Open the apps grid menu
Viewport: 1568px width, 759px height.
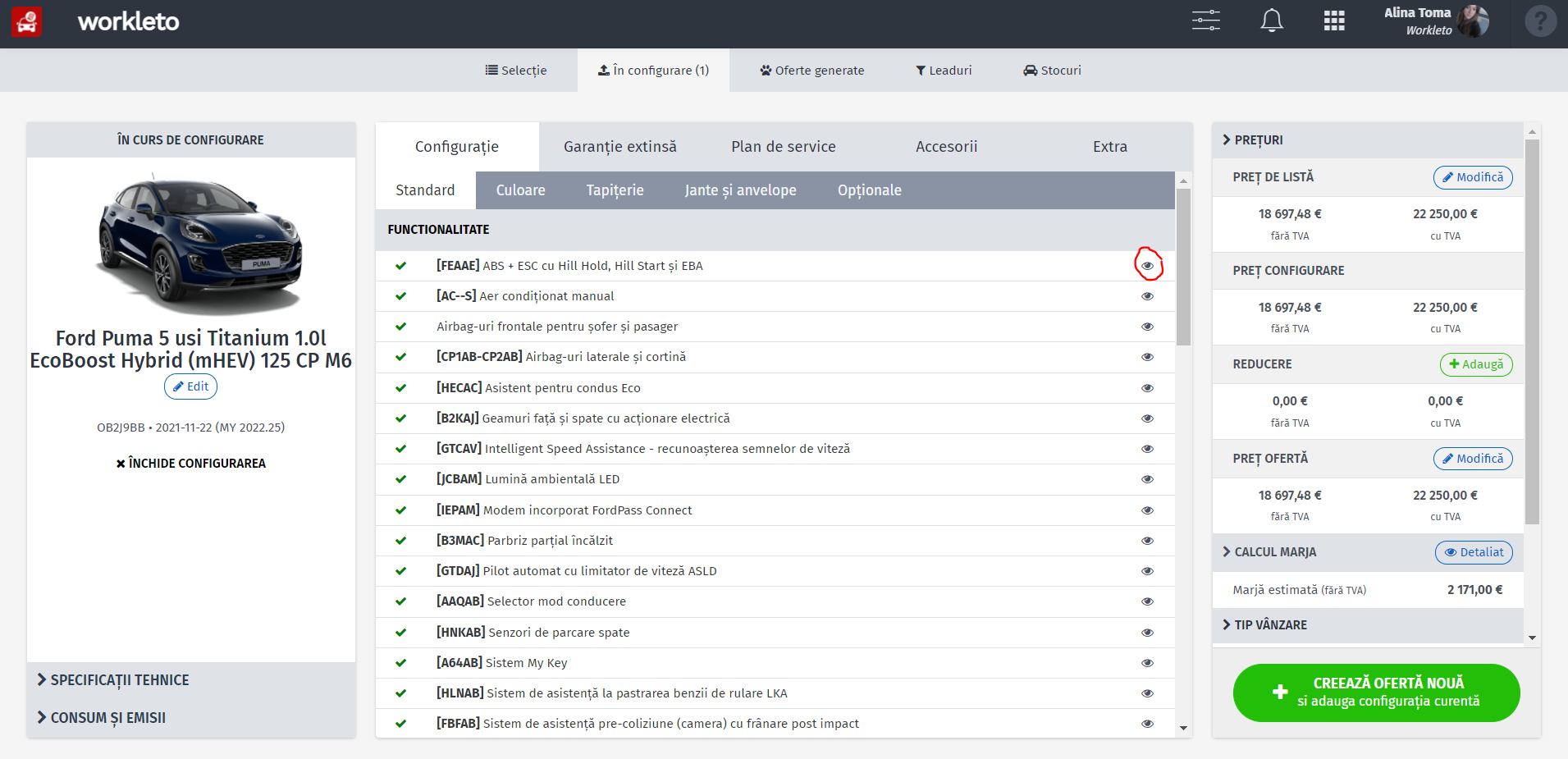coord(1334,21)
